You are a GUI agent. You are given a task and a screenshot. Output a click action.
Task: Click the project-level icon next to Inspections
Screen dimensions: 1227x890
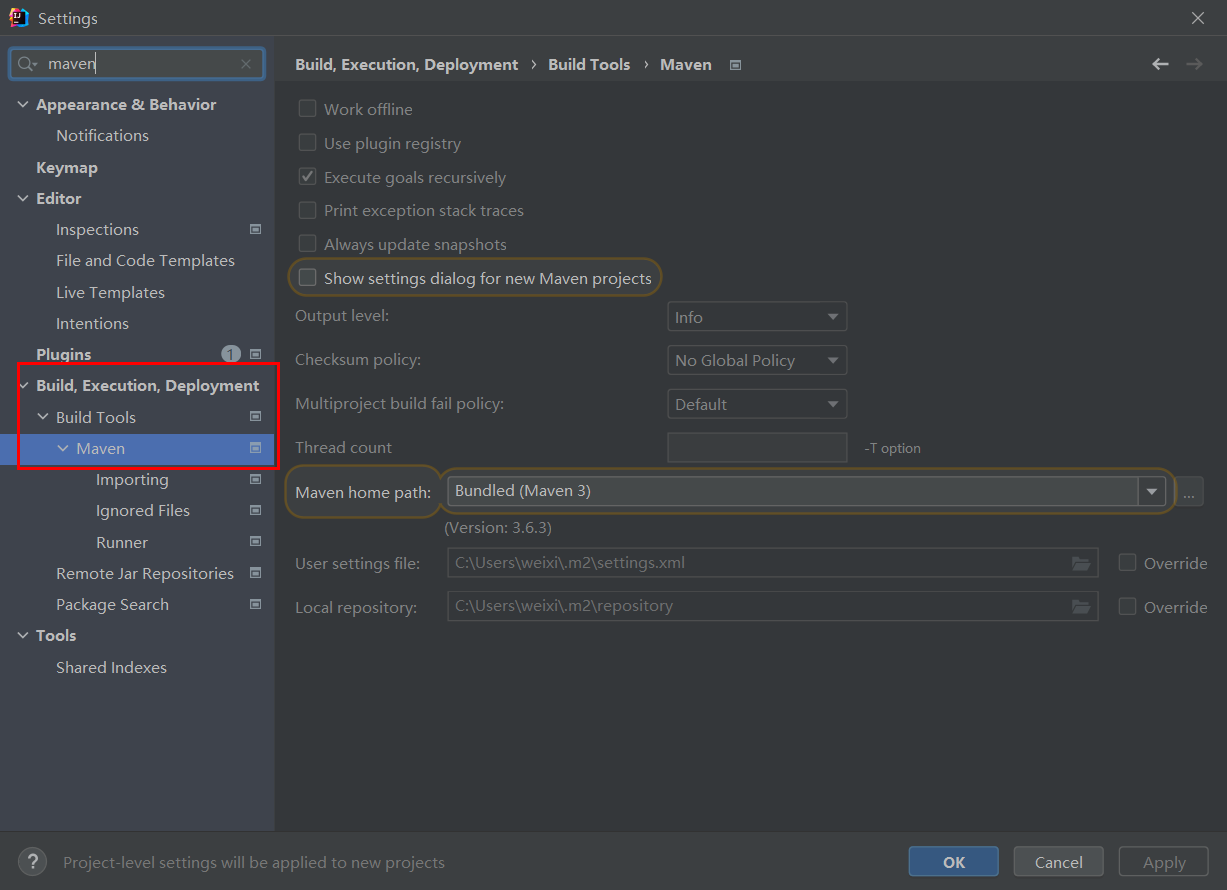tap(255, 229)
